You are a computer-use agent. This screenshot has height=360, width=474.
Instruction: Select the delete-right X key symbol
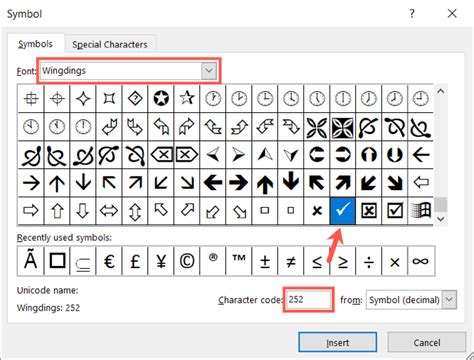click(x=187, y=155)
